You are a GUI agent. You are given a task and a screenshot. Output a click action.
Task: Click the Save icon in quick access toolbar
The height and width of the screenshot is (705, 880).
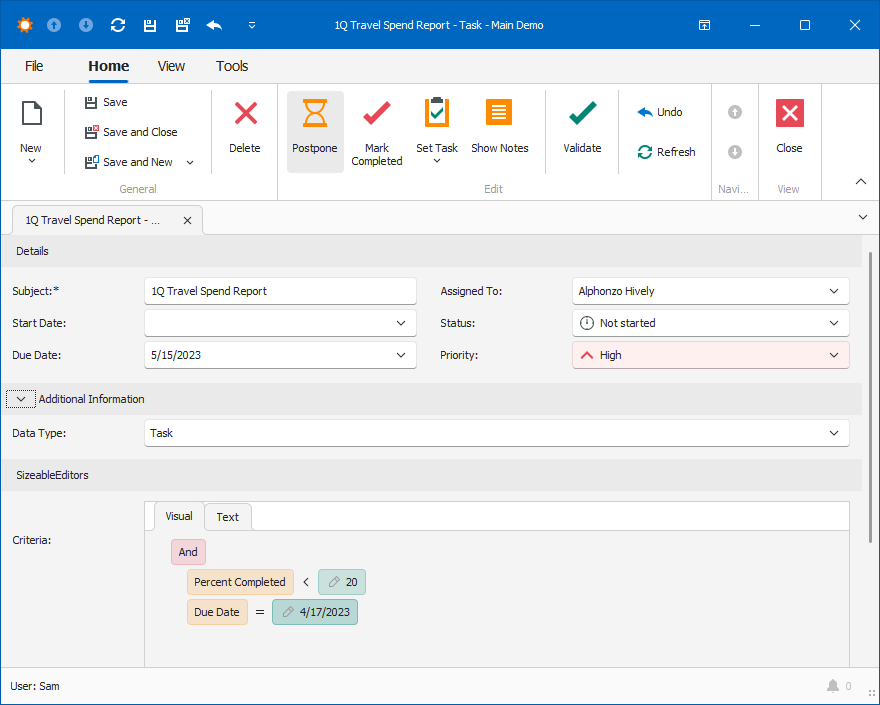[x=150, y=24]
